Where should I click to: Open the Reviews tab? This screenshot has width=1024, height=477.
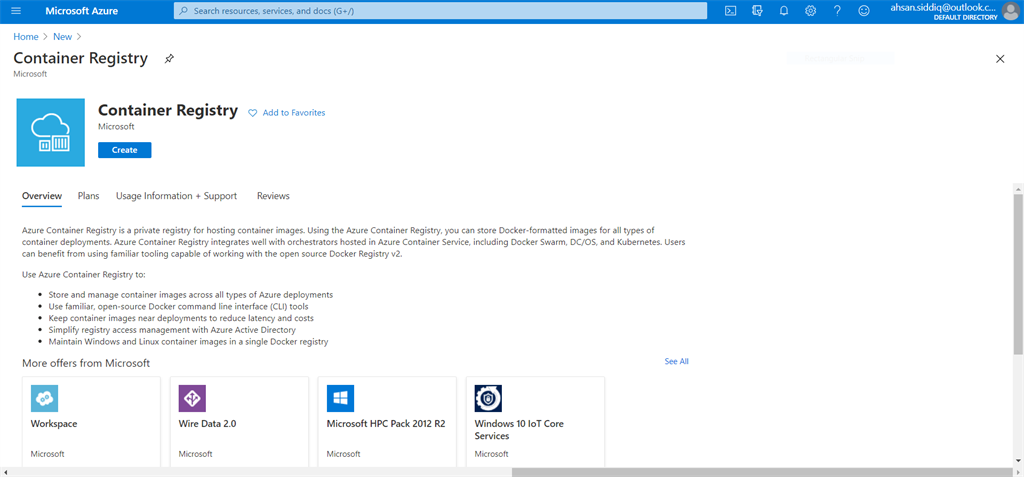click(273, 196)
